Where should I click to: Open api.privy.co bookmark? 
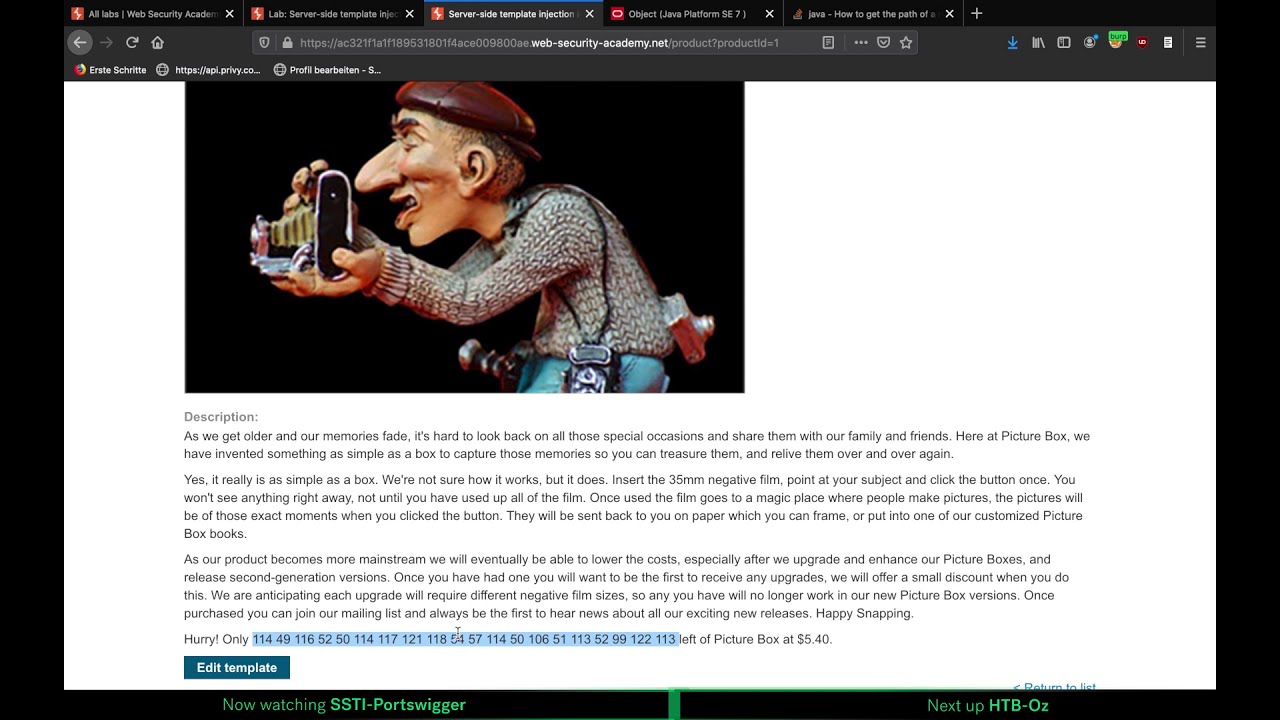point(208,70)
